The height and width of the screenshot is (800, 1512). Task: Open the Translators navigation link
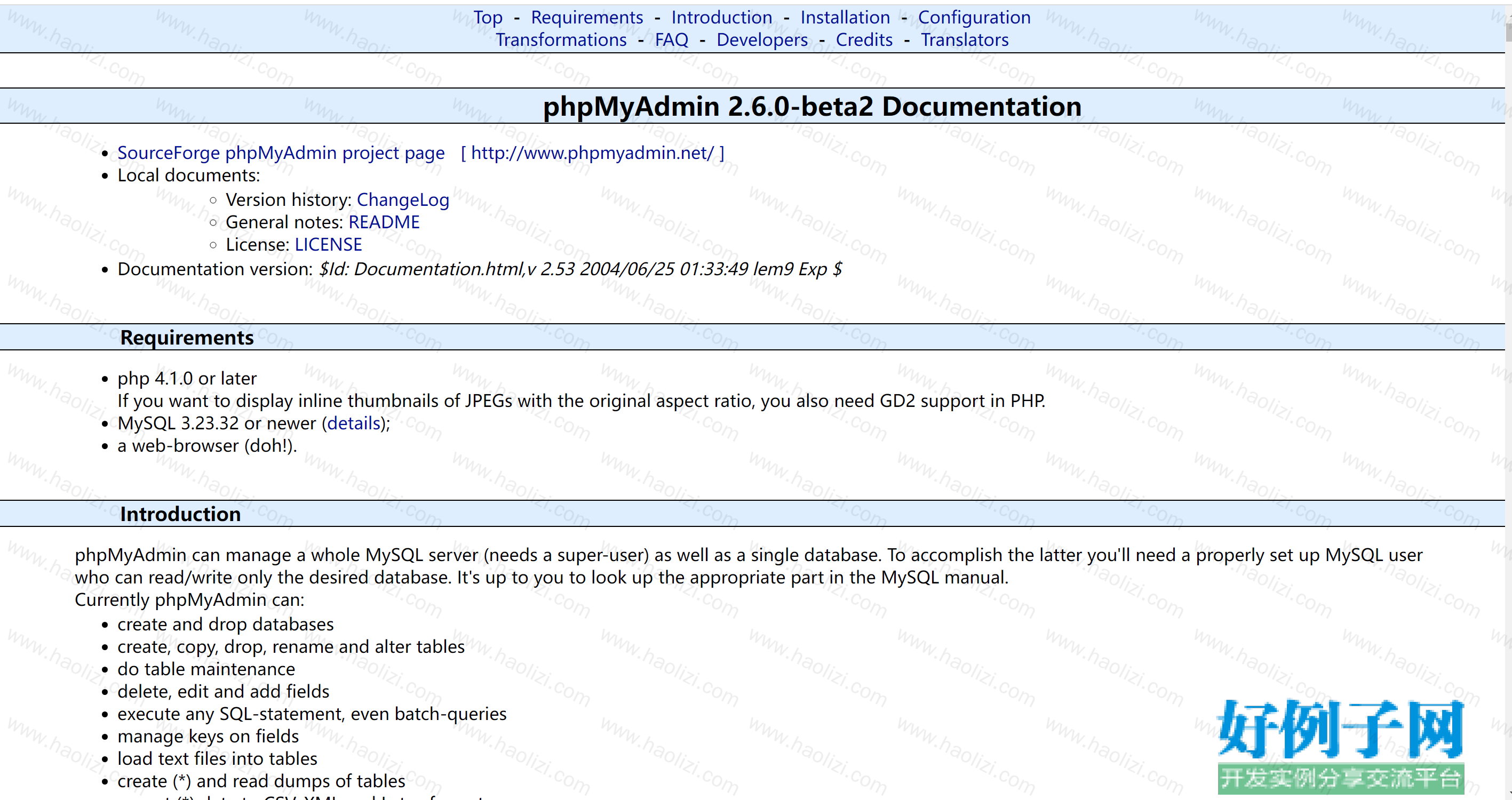coord(965,40)
